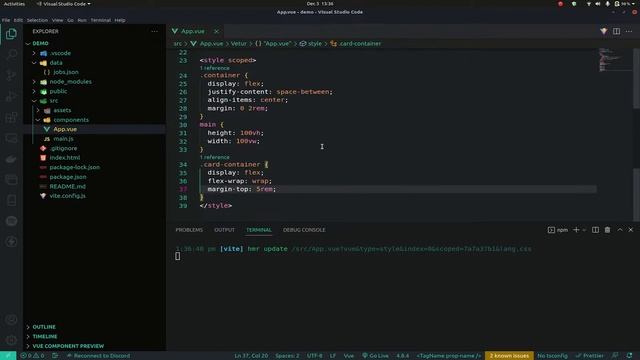Click UTF-8 encoding indicator
This screenshot has width=640, height=360.
point(315,356)
